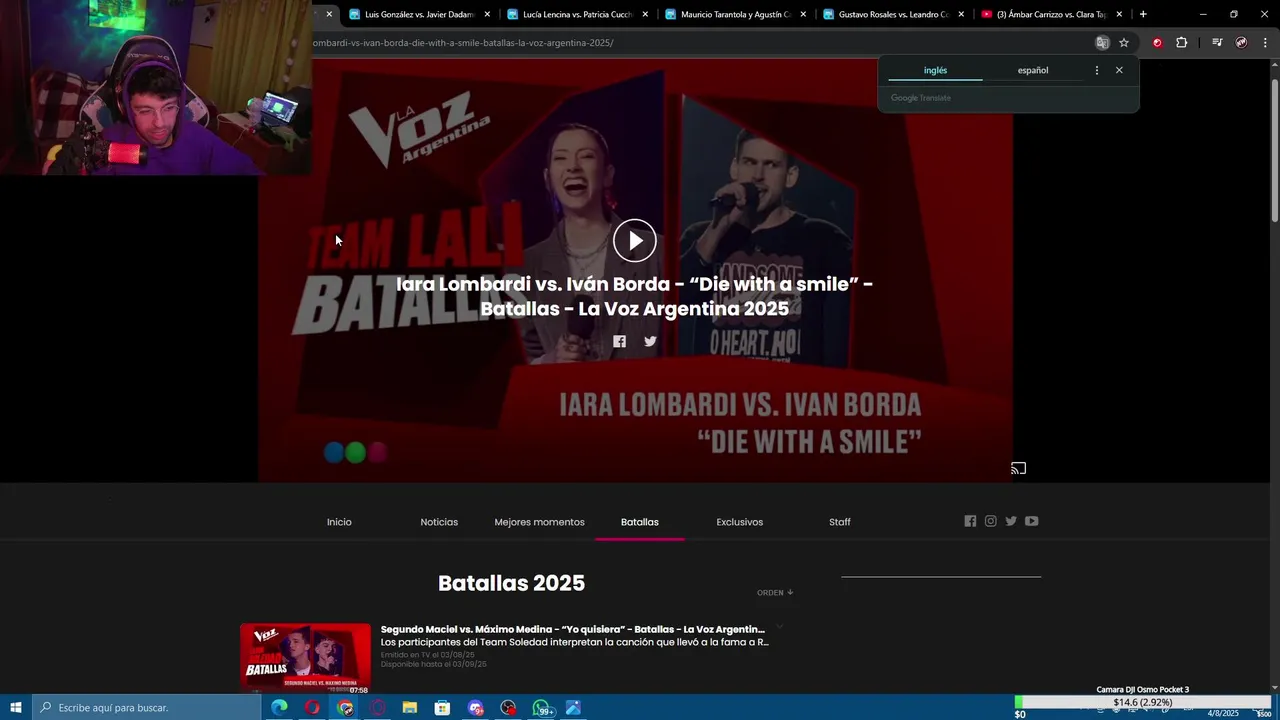
Task: Open the Noticias section
Action: [439, 522]
